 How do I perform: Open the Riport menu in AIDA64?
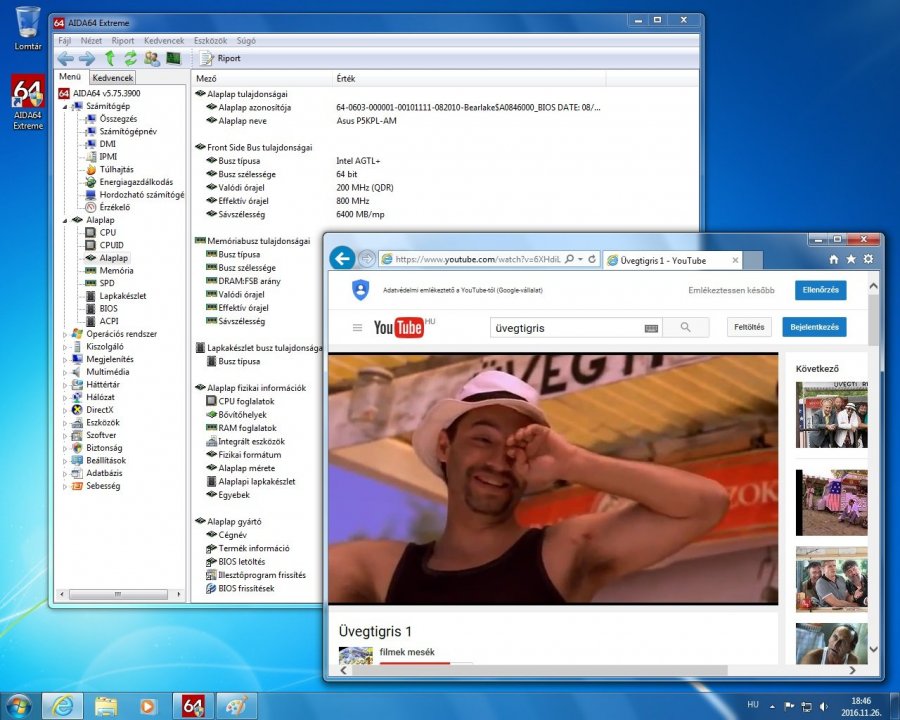tap(123, 41)
